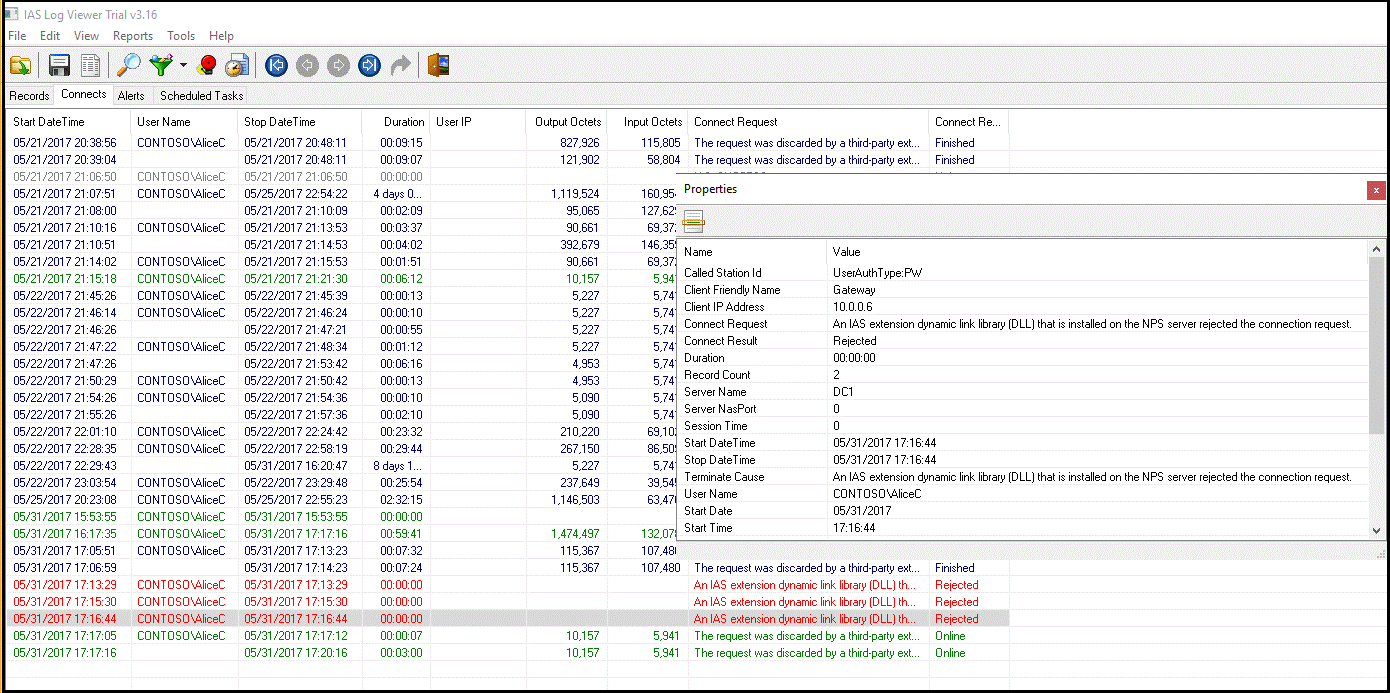Viewport: 1390px width, 693px height.
Task: Open the scheduled tasks tool
Action: pos(236,64)
